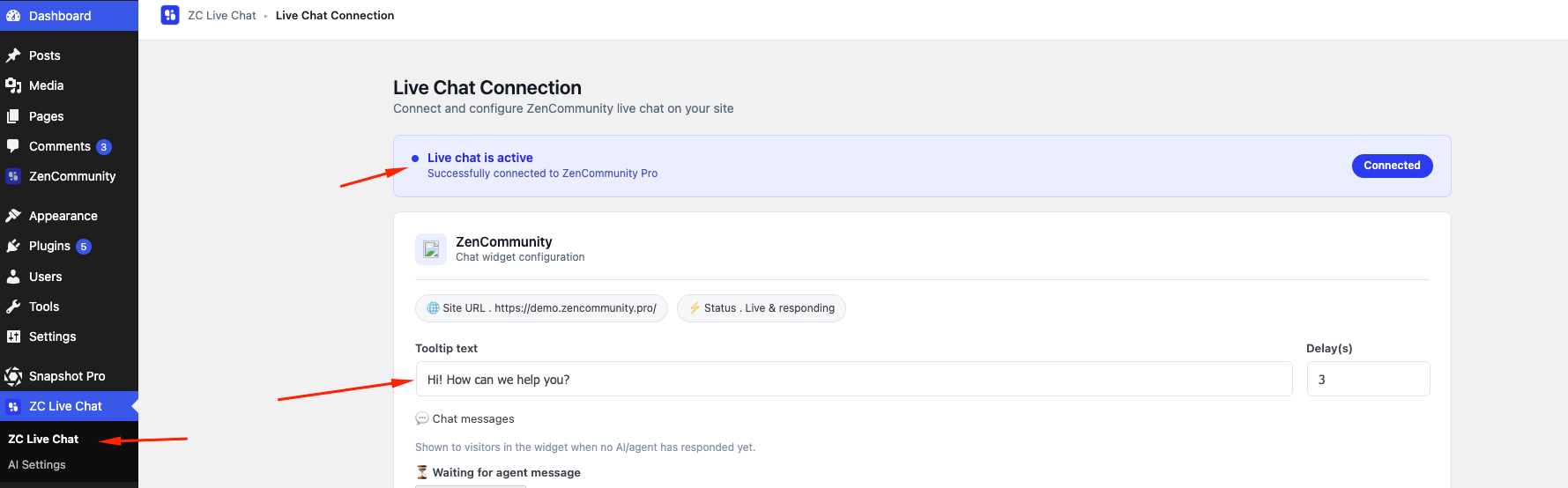This screenshot has width=1568, height=488.
Task: Focus the Delay(s) number field
Action: pyautogui.click(x=1368, y=379)
